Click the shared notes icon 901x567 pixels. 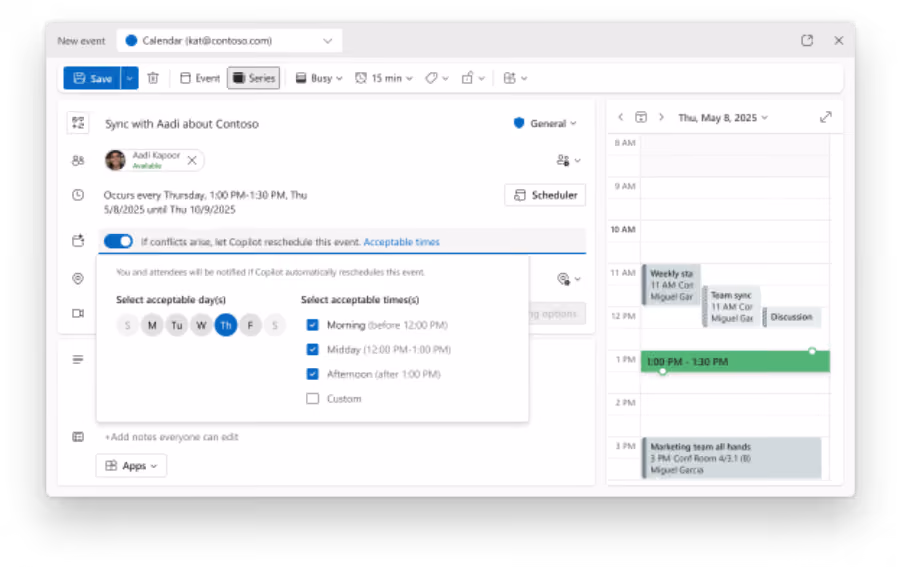[x=78, y=437]
